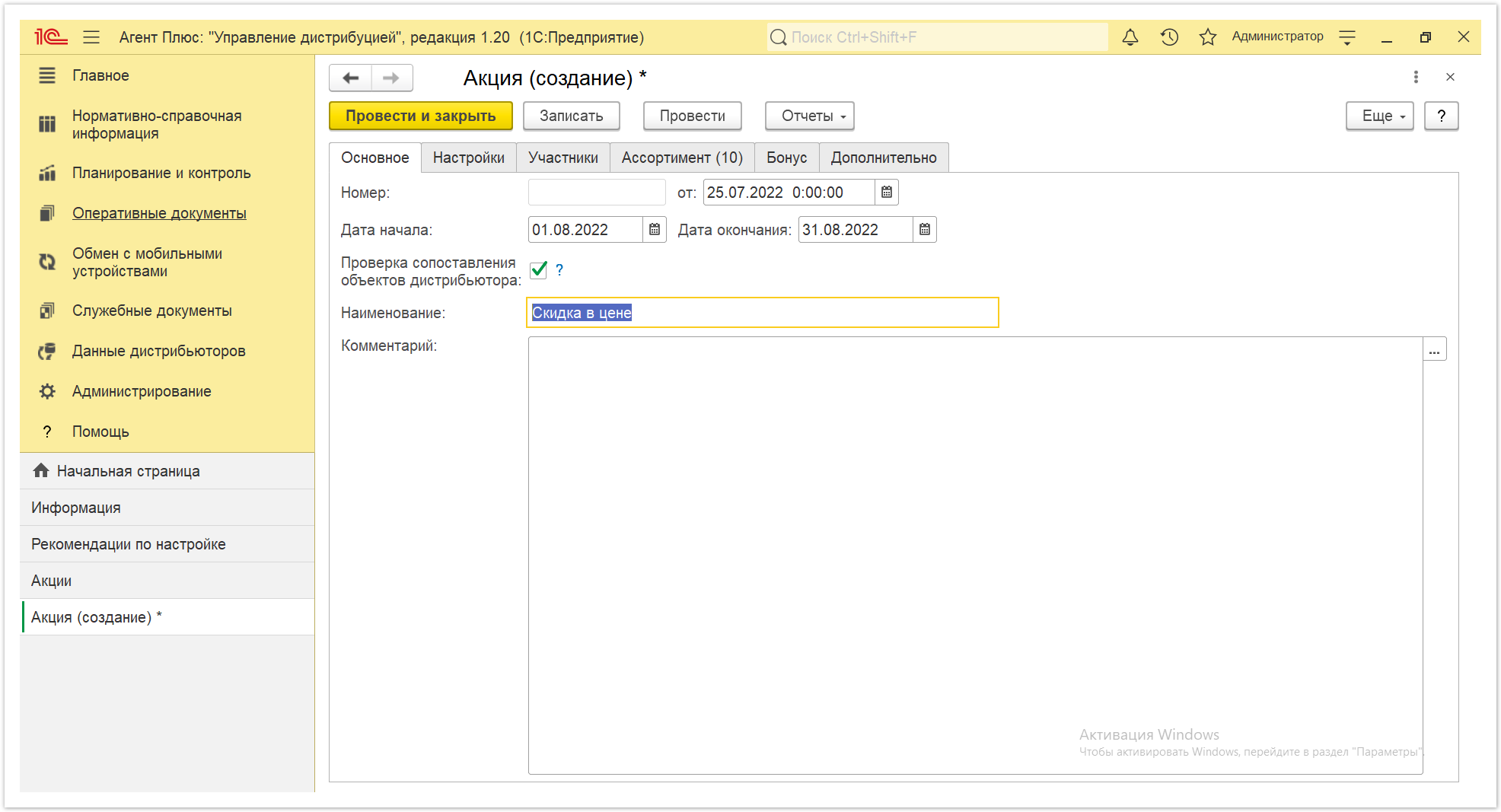Open Оперативные документы section
1501x812 pixels.
pos(159,213)
